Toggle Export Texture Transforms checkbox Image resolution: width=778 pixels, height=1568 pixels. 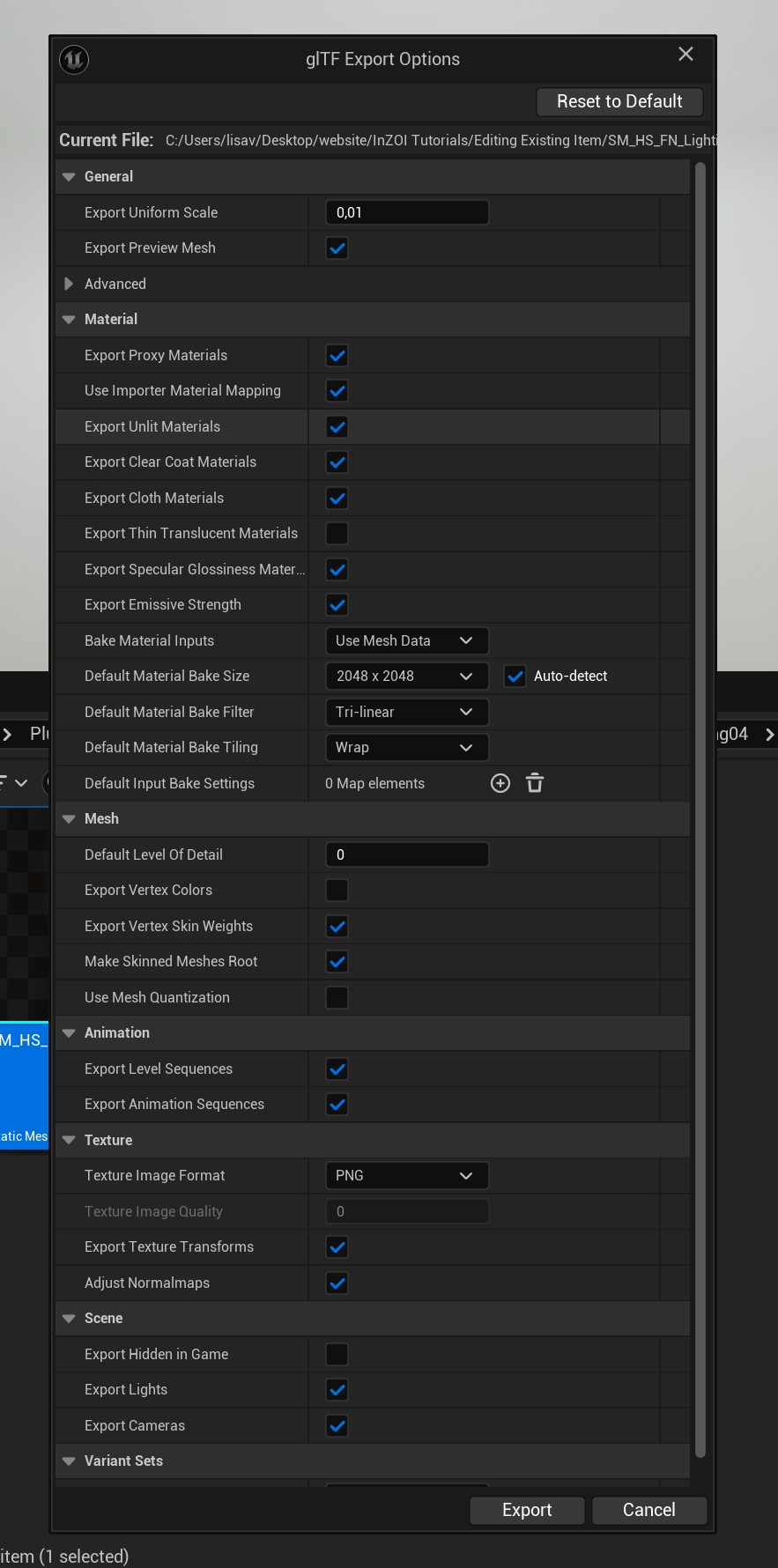click(337, 1247)
